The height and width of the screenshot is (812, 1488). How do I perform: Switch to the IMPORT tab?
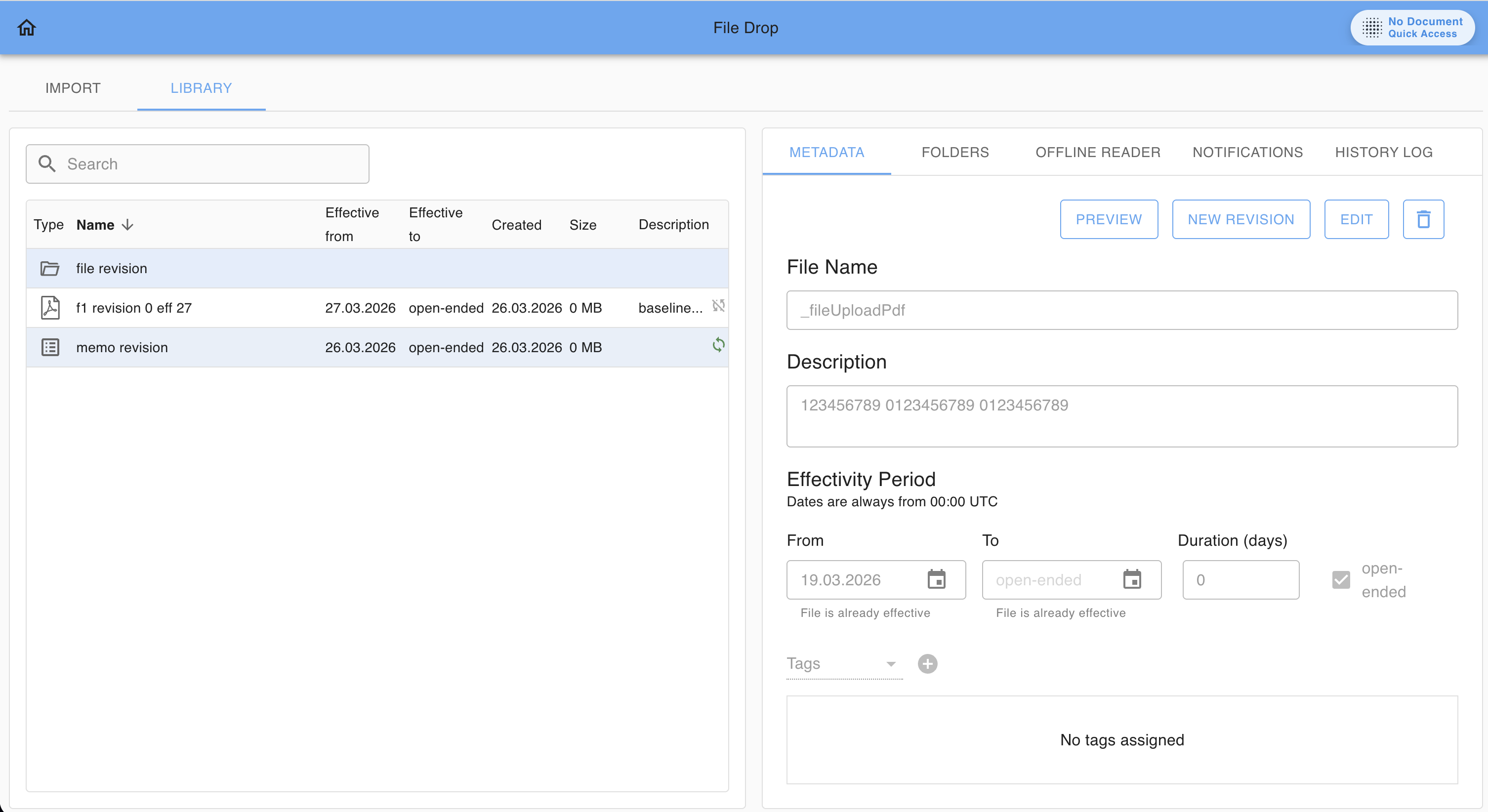point(73,88)
